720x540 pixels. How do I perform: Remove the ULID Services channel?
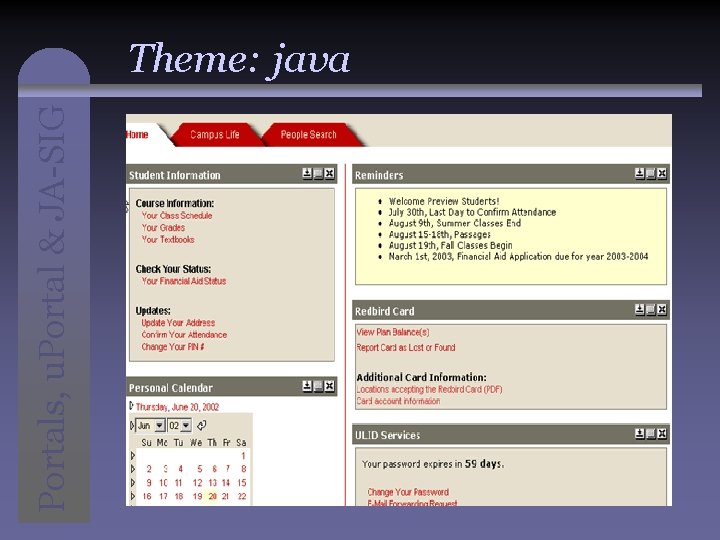pos(662,433)
